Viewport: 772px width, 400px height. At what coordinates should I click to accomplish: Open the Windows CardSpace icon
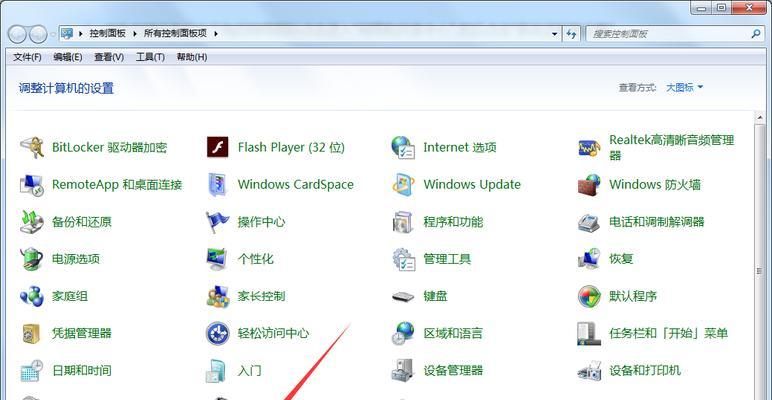click(218, 185)
